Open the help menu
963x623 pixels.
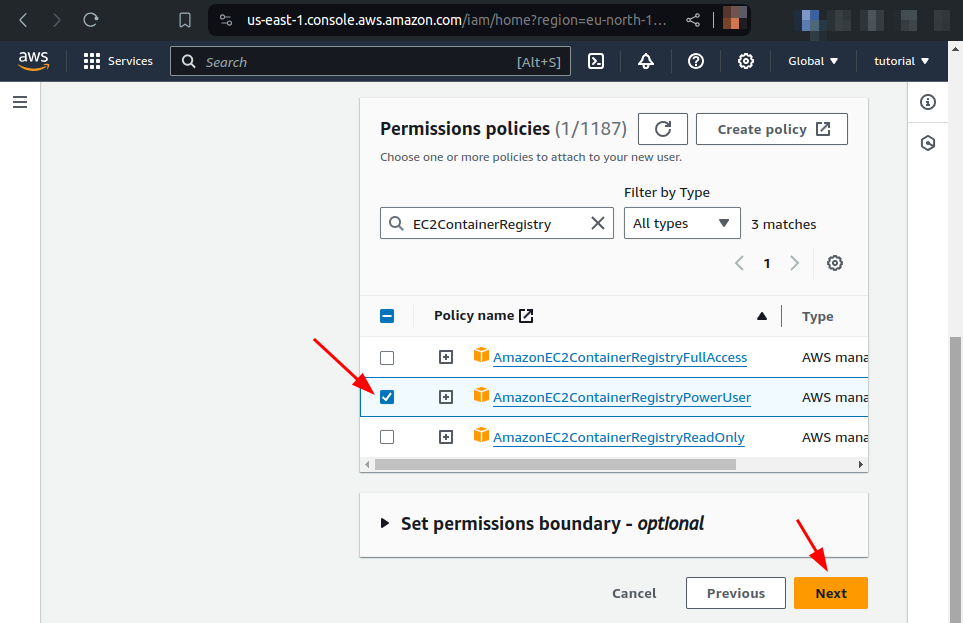pos(695,61)
